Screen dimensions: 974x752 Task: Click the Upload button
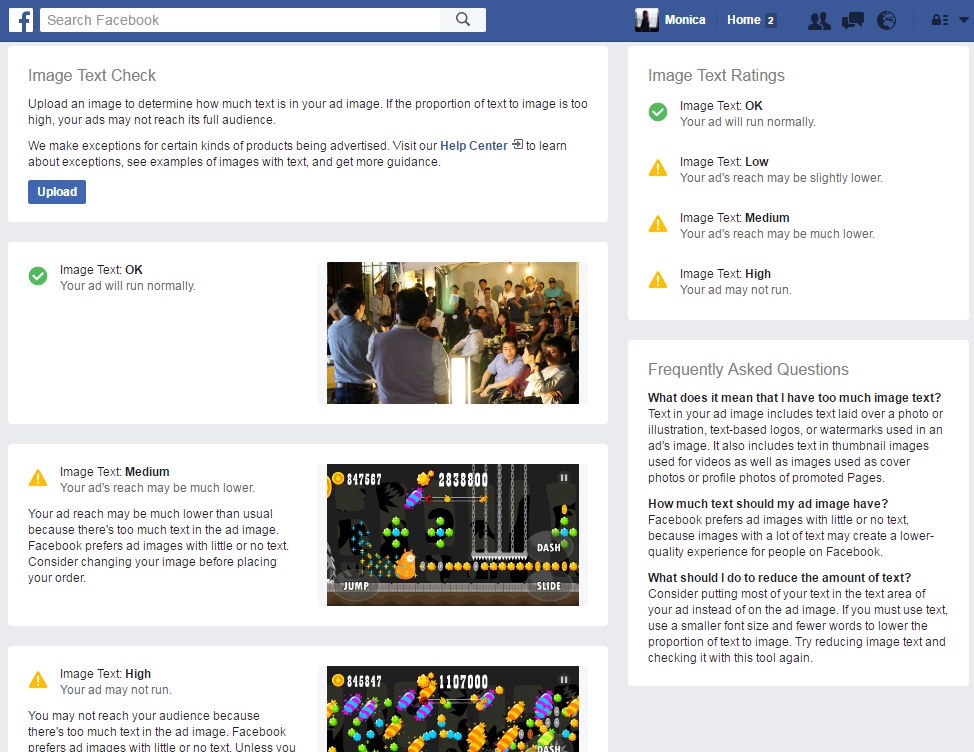tap(56, 191)
